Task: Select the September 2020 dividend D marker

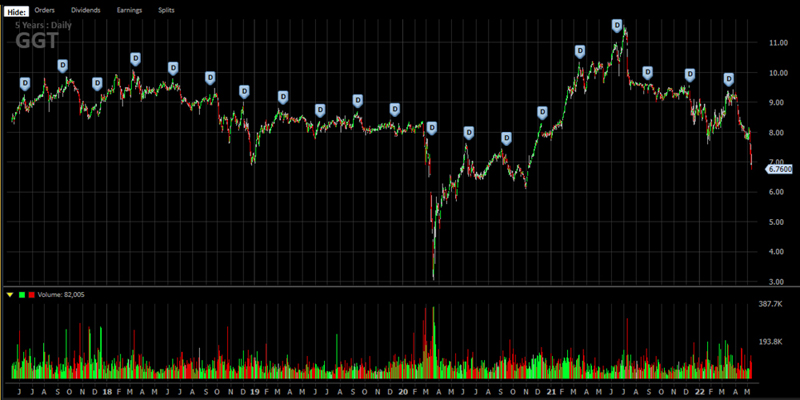Action: [506, 138]
